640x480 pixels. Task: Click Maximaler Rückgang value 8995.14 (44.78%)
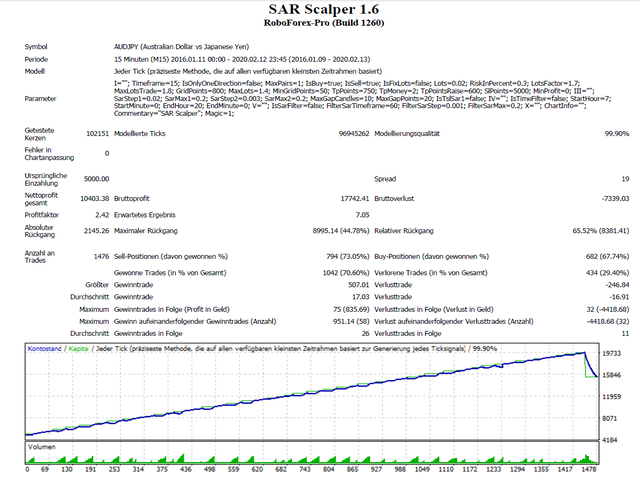pyautogui.click(x=341, y=231)
